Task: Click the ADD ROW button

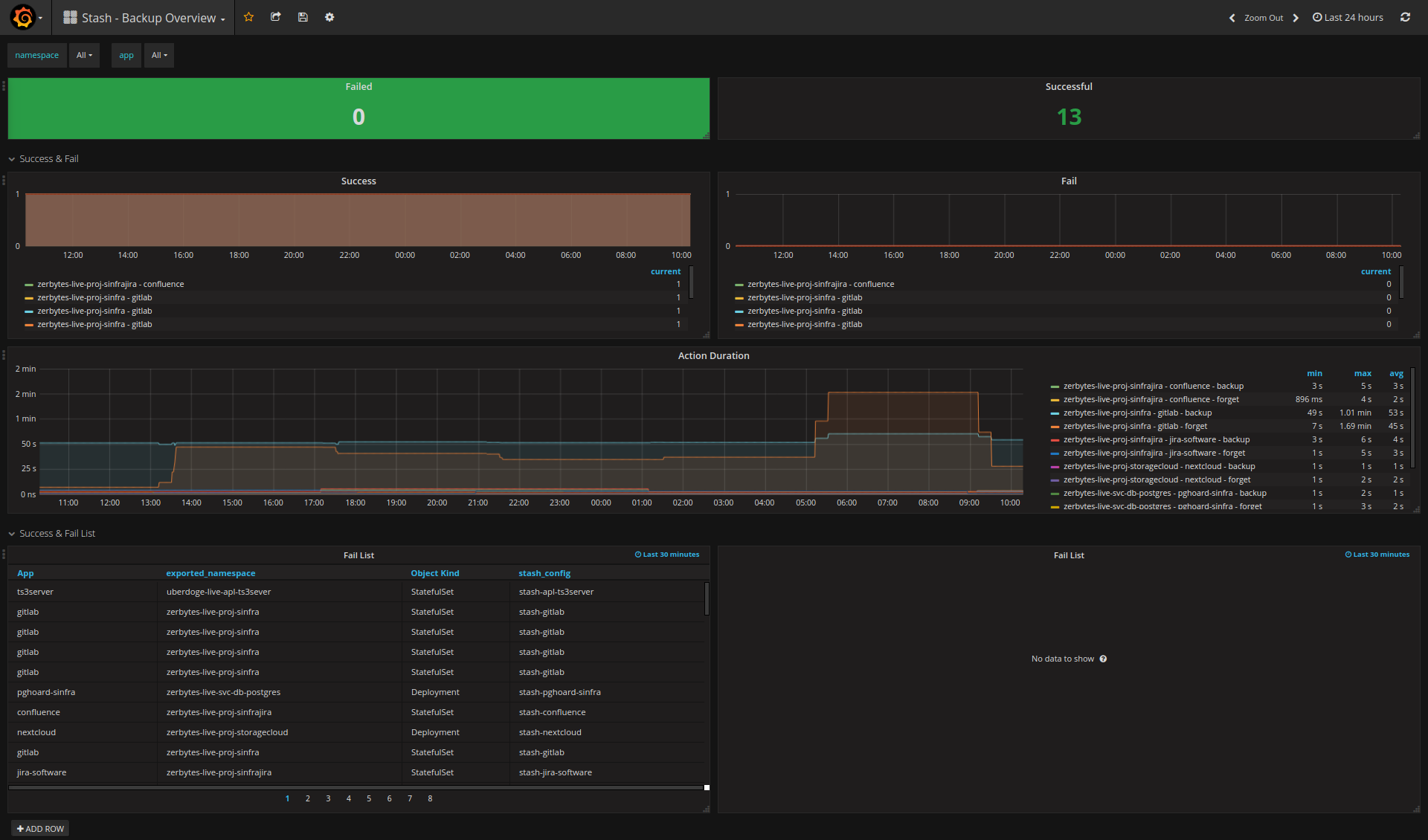Action: [40, 829]
